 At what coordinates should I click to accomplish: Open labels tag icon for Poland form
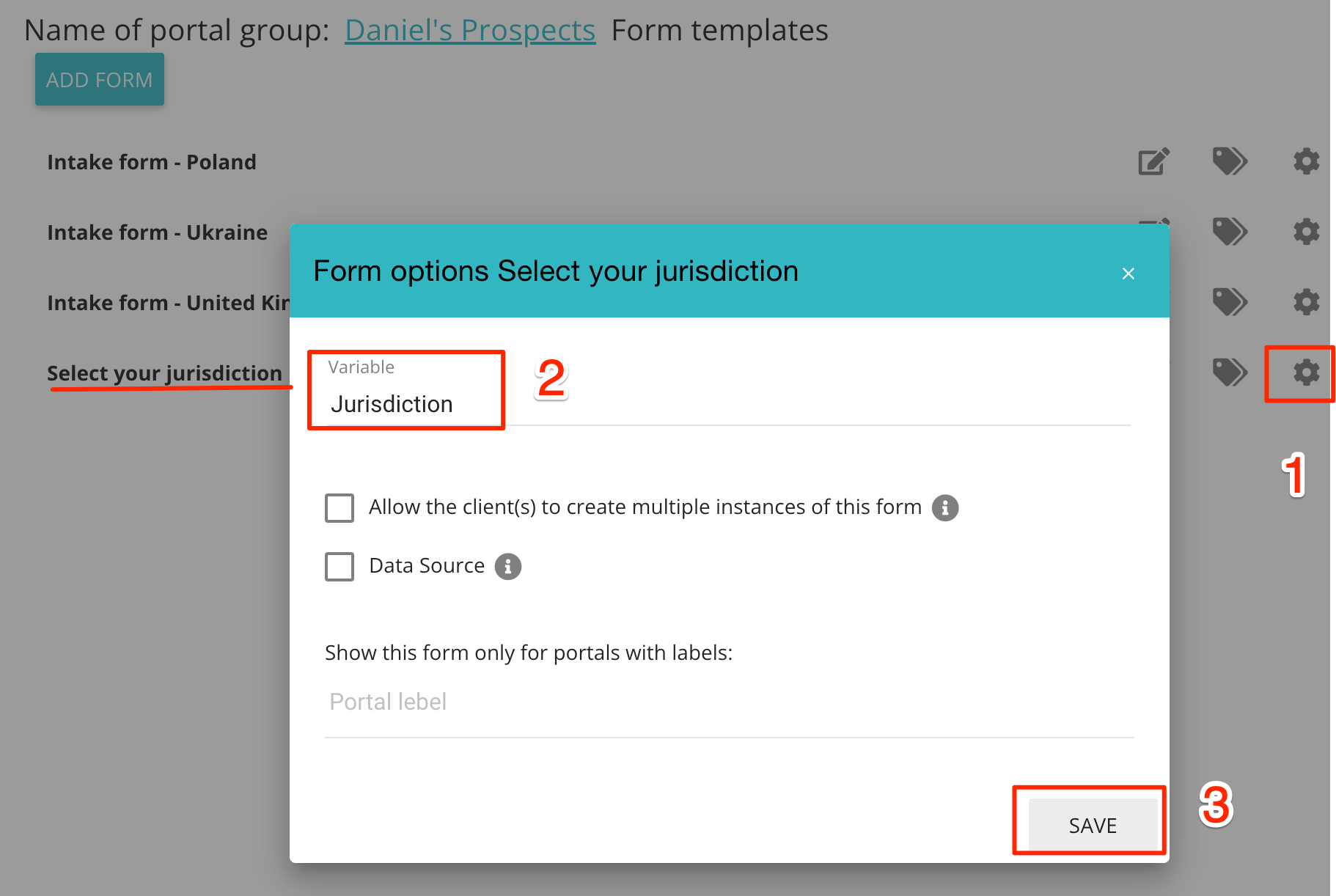1230,161
